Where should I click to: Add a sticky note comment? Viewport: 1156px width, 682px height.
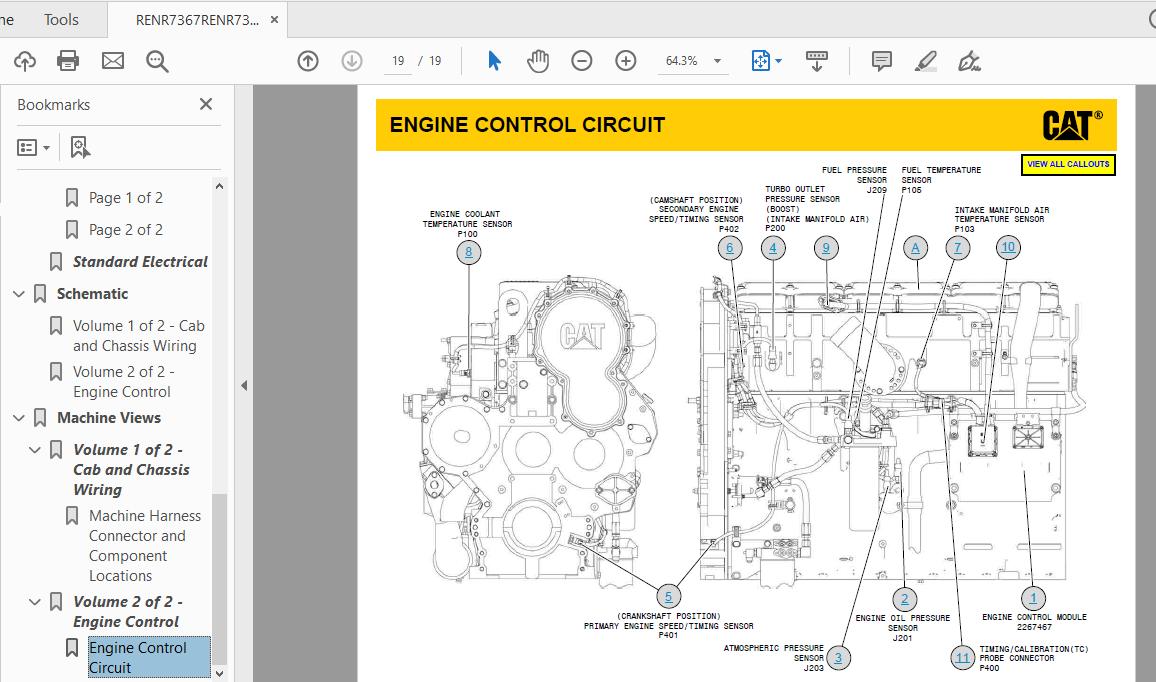[x=881, y=60]
